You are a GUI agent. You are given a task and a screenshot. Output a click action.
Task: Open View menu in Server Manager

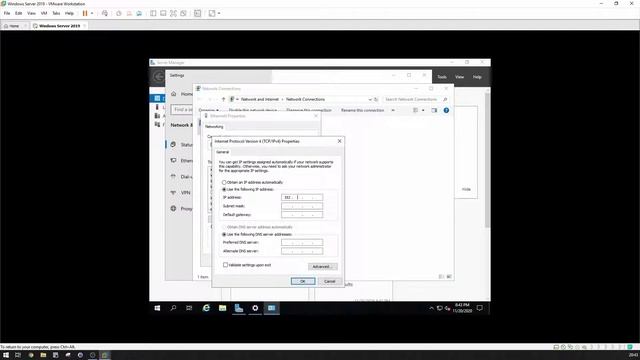[x=460, y=77]
